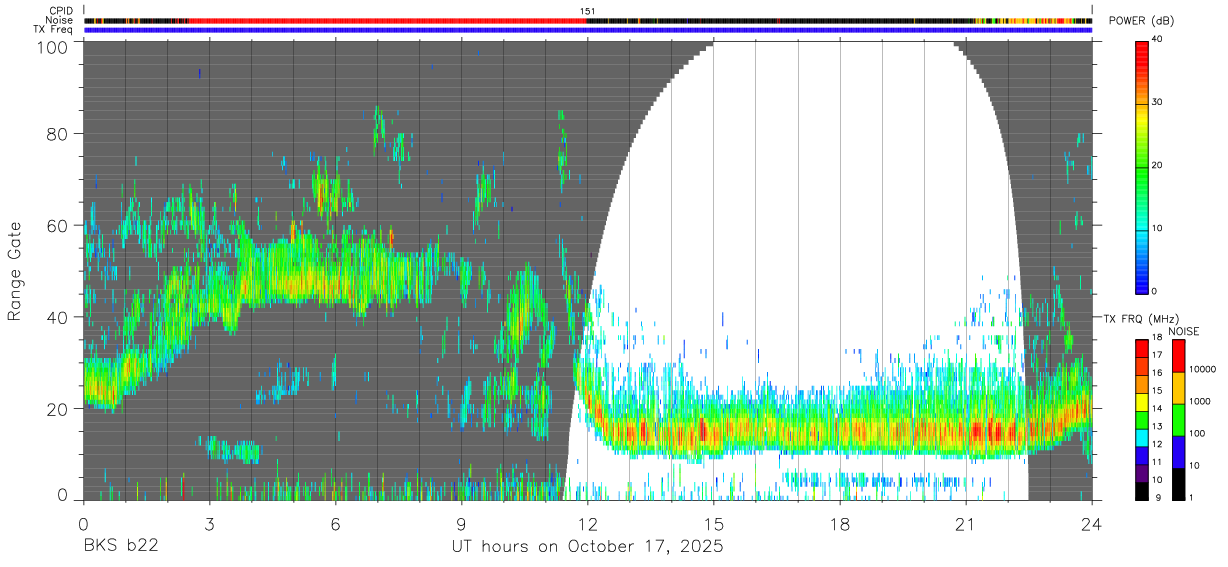Screen dimensions: 1228x567
Task: Click the TX Freq row label above the plot
Action: point(54,30)
